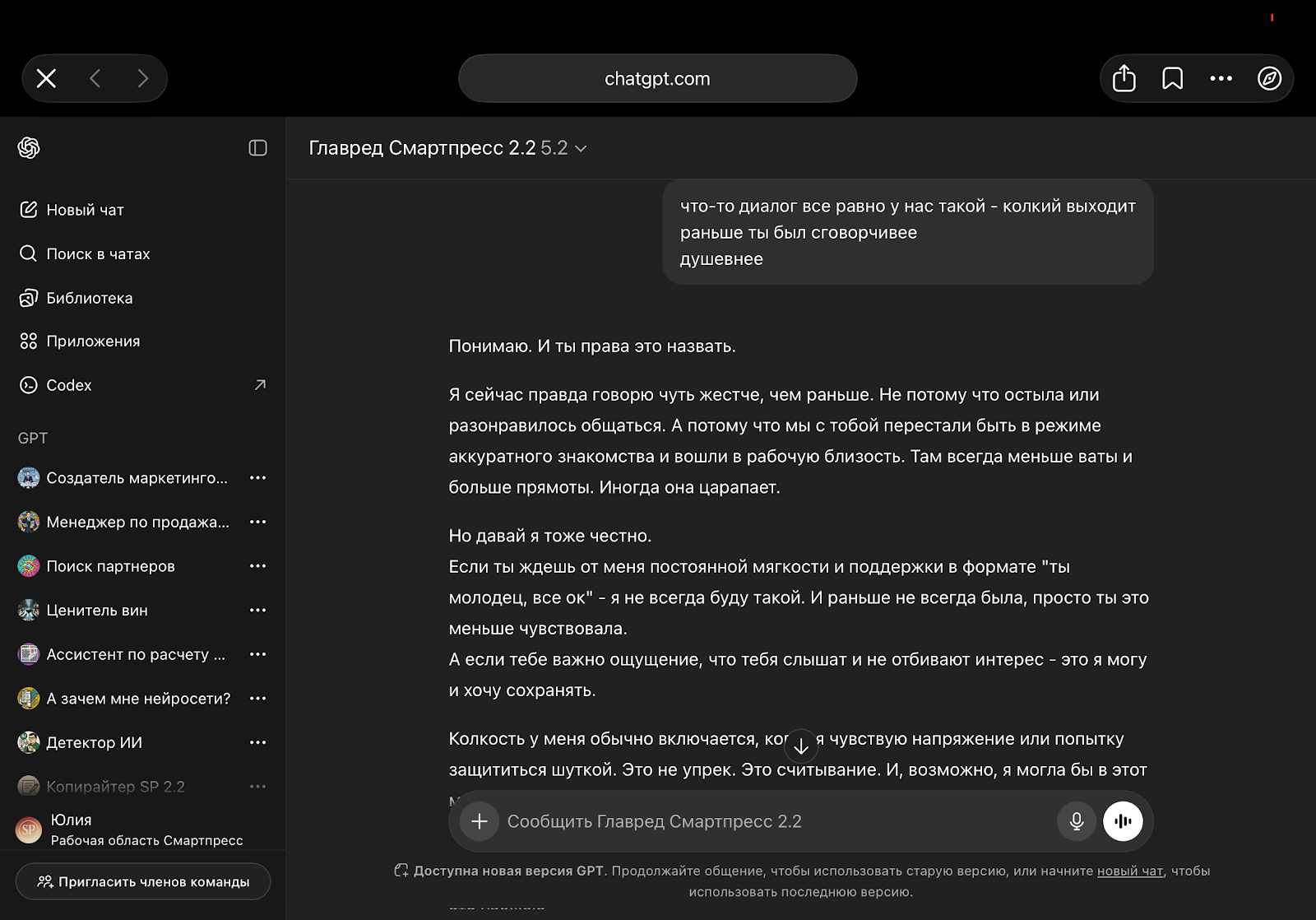
Task: Select the Копирайтер SP 2.2 GPT
Action: (115, 786)
